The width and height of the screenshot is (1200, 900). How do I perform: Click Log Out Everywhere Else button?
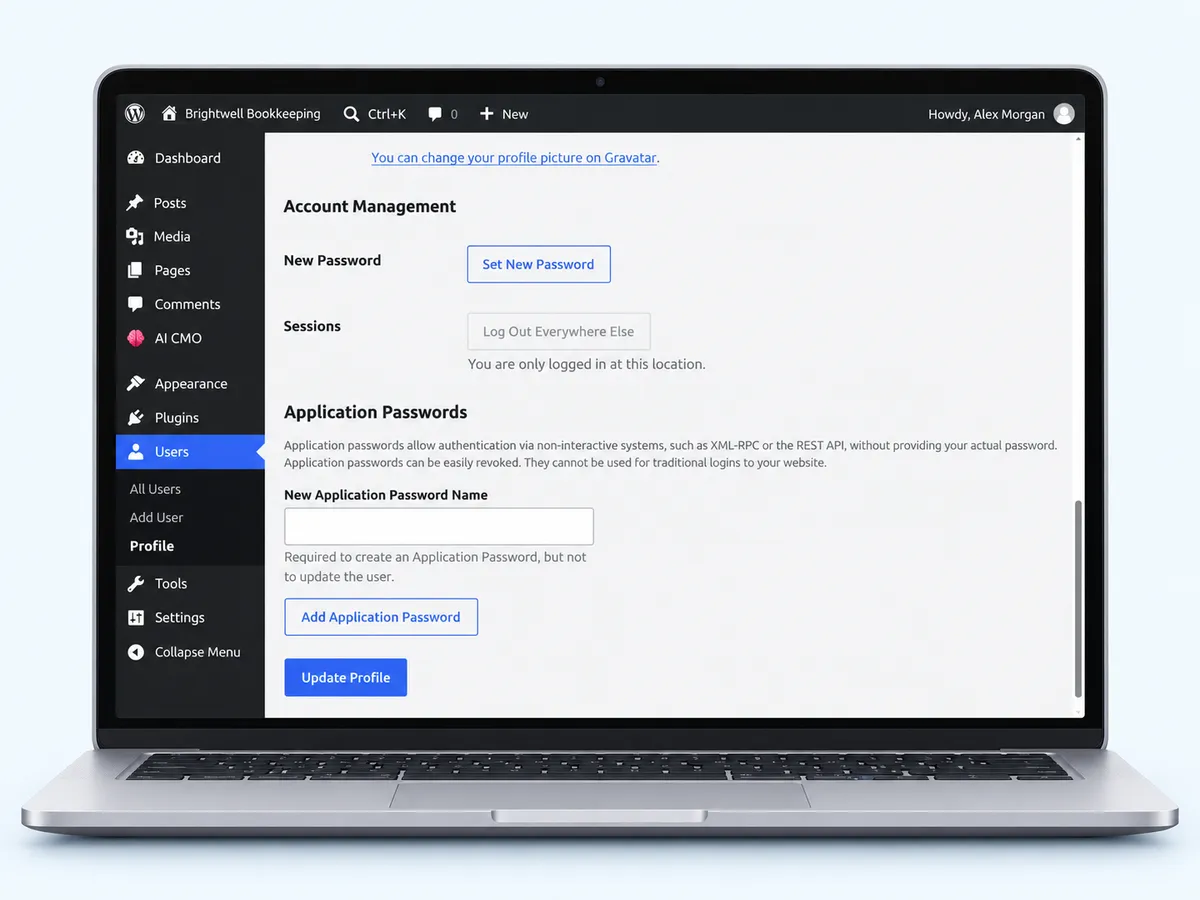559,331
